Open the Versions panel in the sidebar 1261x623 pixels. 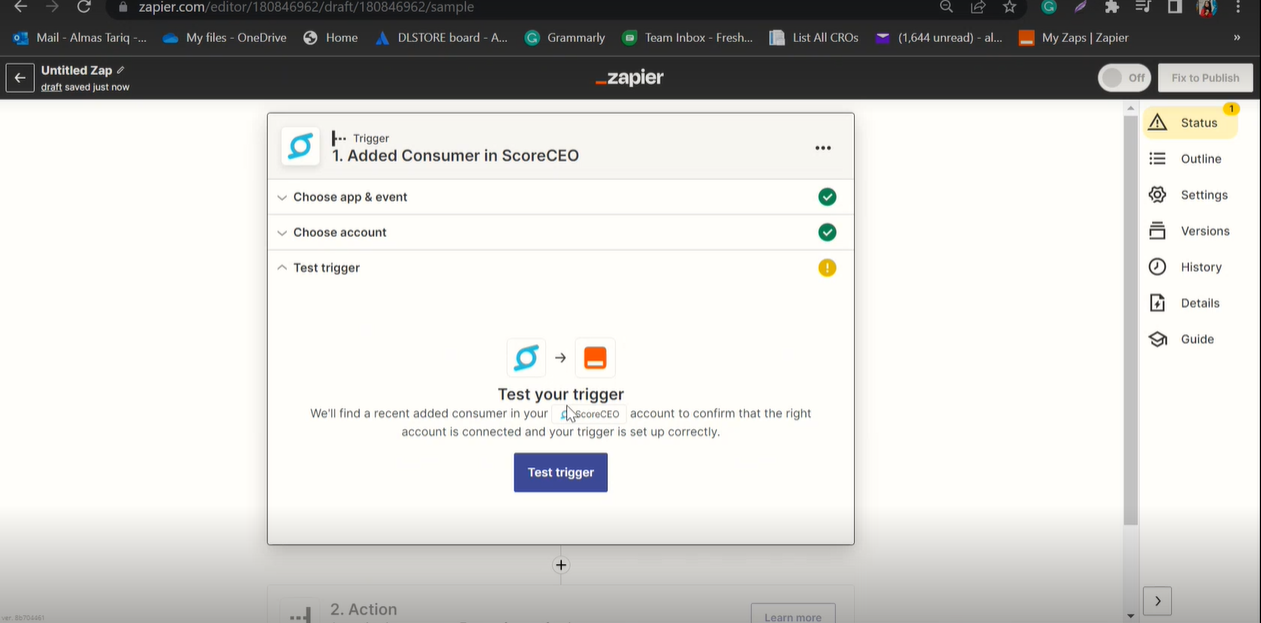[x=1190, y=231]
